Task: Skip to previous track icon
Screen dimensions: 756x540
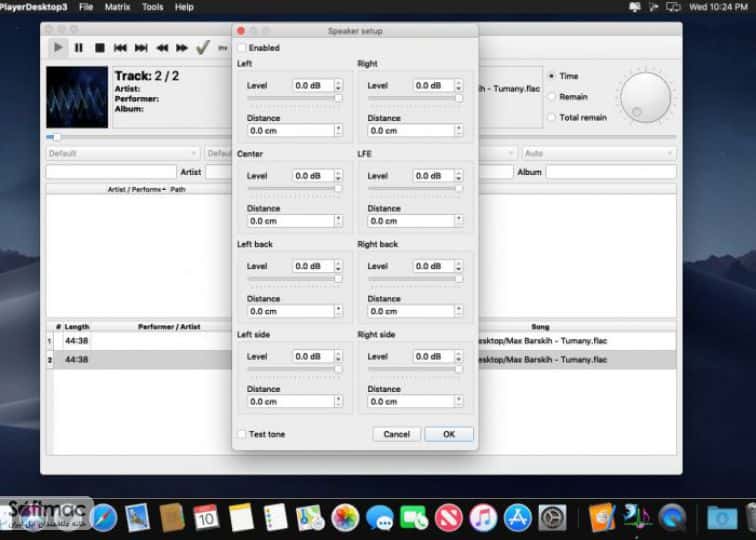Action: click(120, 48)
